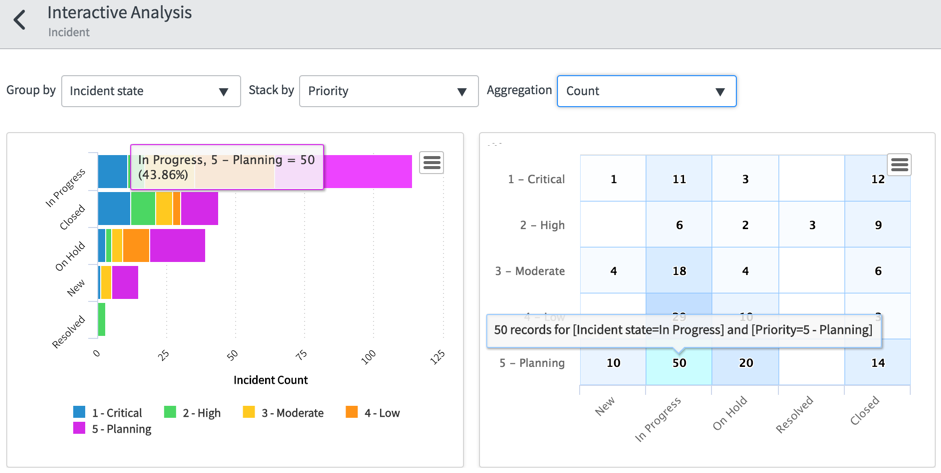Click heatmap cell High / In Progress showing 6

(679, 224)
